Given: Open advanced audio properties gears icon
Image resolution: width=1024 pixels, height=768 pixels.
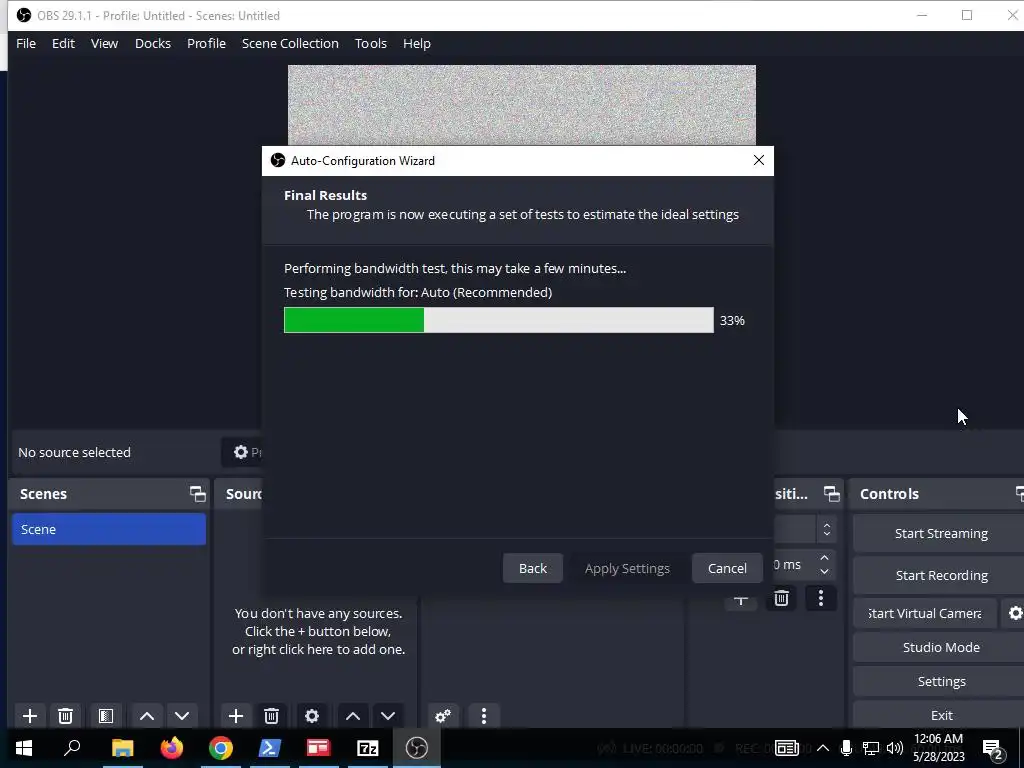Looking at the screenshot, I should tap(443, 716).
